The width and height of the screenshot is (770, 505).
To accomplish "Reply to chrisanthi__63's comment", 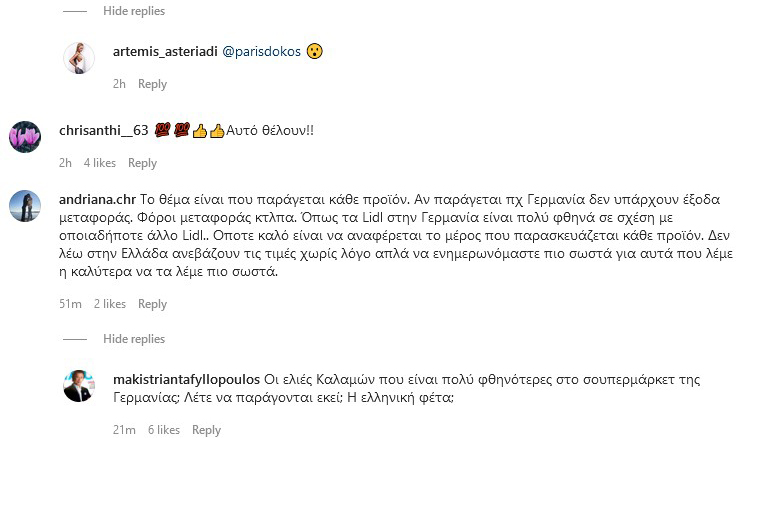I will point(142,163).
